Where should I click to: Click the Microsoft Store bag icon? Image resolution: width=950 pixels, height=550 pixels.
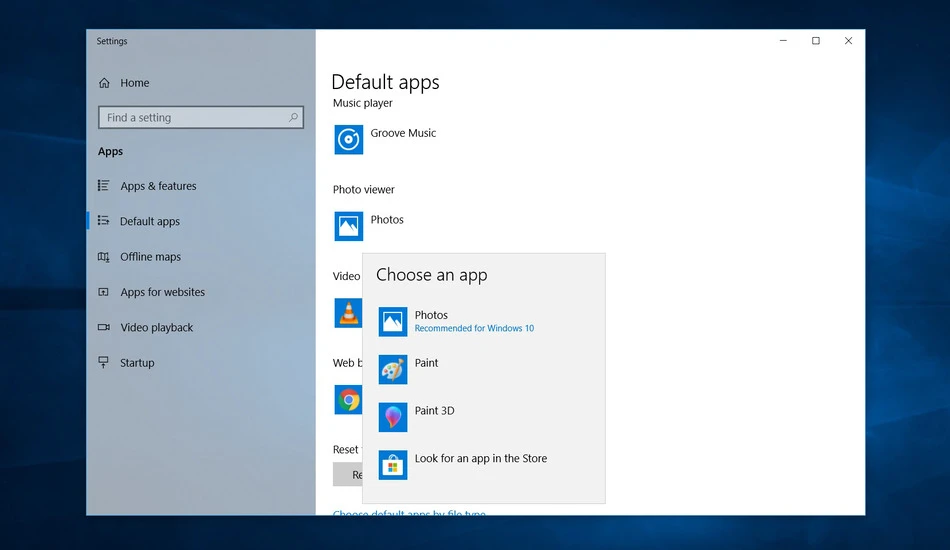click(393, 465)
